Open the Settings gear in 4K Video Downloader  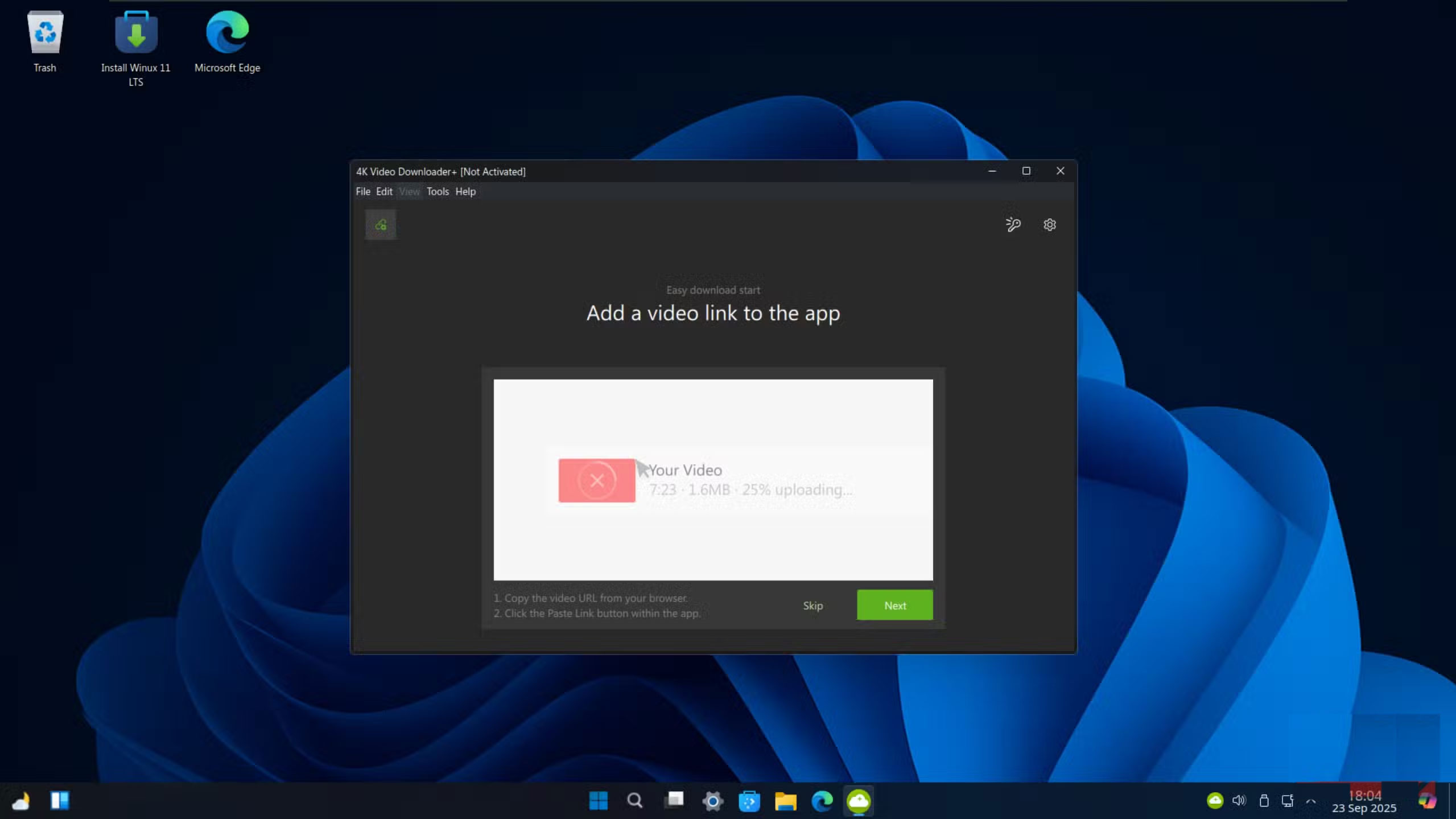1049,224
